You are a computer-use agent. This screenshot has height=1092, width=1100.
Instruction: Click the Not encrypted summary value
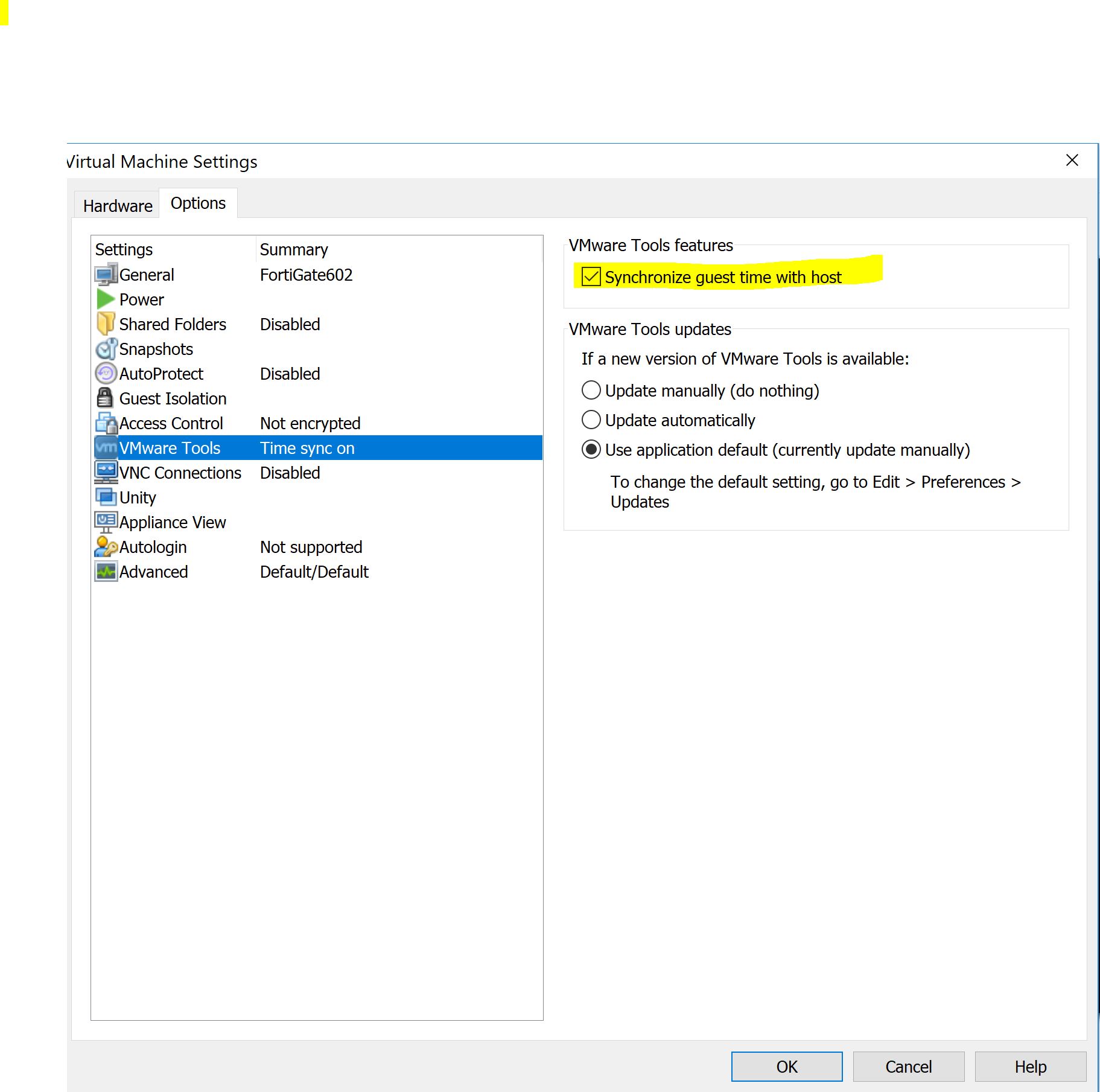[310, 423]
